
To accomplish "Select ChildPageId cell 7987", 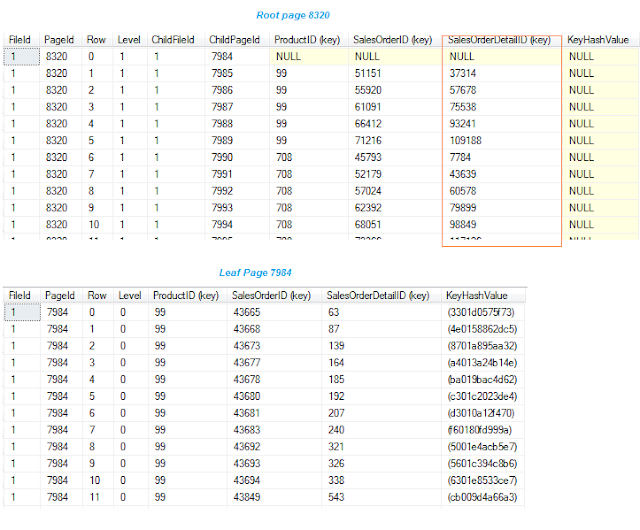I will (x=237, y=107).
